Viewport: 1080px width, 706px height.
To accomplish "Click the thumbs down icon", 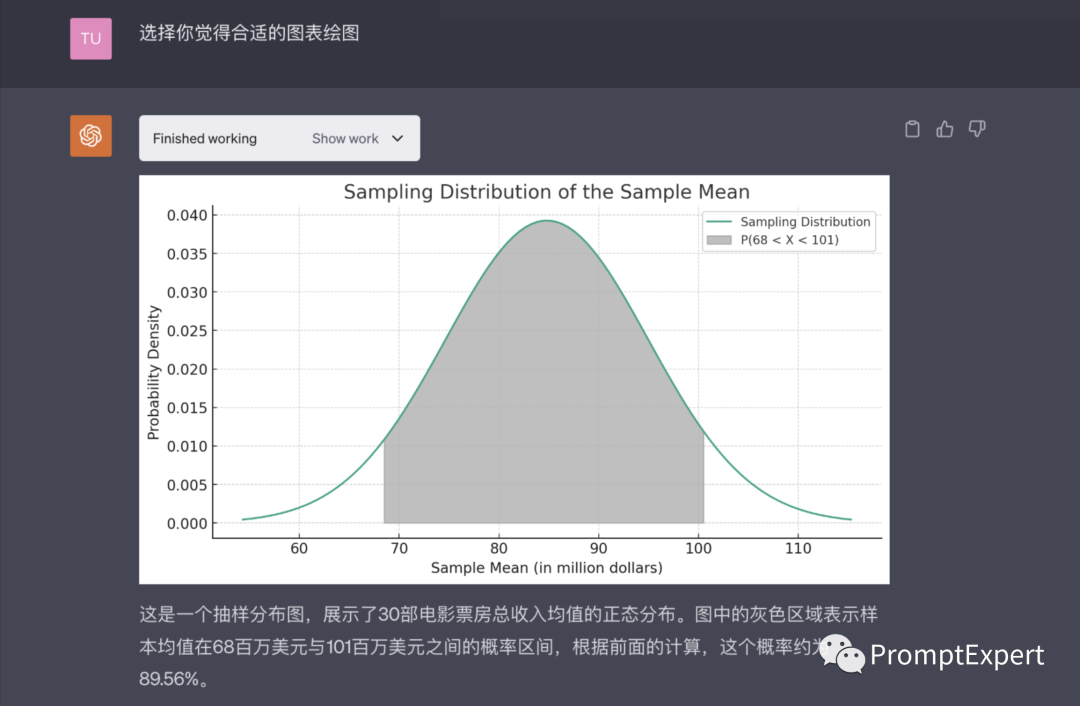I will click(977, 129).
